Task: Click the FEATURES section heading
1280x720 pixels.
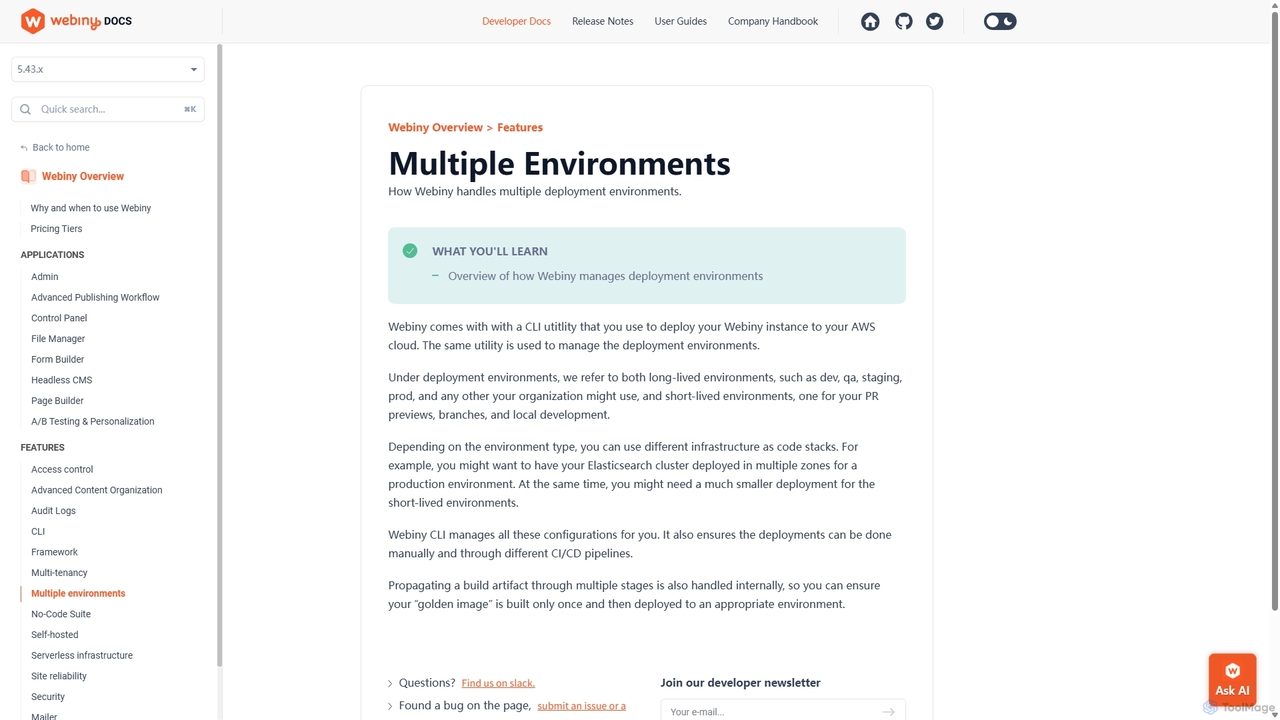Action: pyautogui.click(x=42, y=447)
